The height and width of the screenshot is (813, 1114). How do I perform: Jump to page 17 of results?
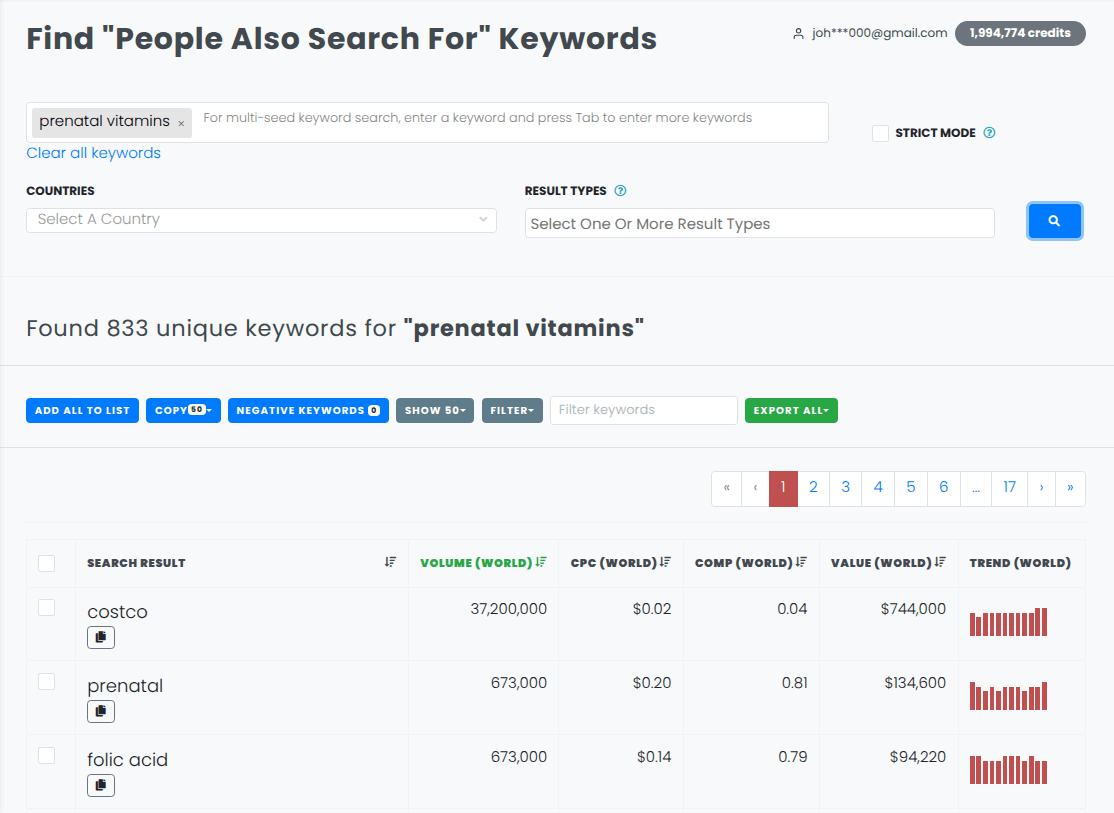(x=1009, y=487)
